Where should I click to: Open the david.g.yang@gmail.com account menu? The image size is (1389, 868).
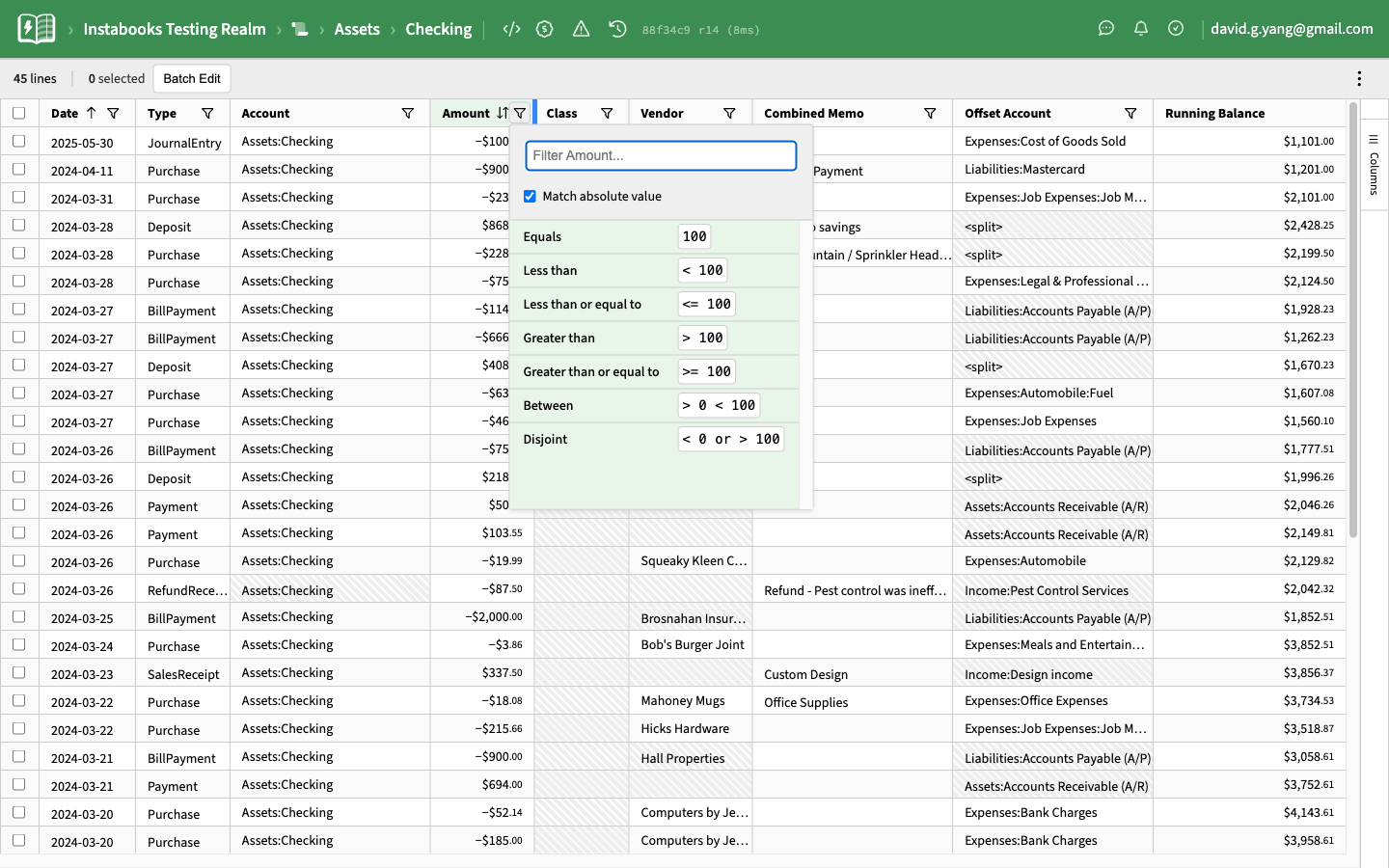pos(1292,29)
